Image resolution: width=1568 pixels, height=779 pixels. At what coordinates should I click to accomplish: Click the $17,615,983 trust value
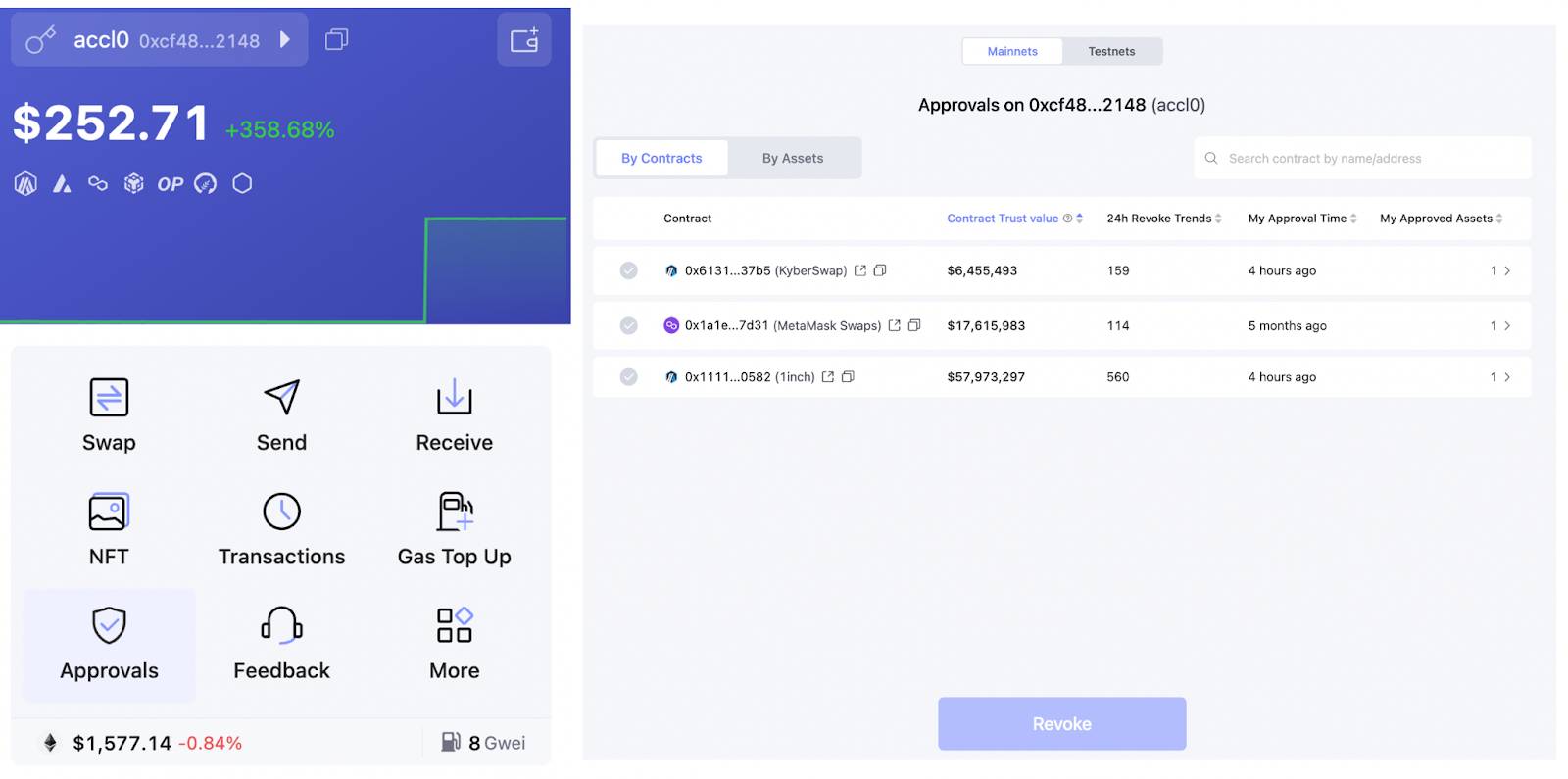click(986, 325)
